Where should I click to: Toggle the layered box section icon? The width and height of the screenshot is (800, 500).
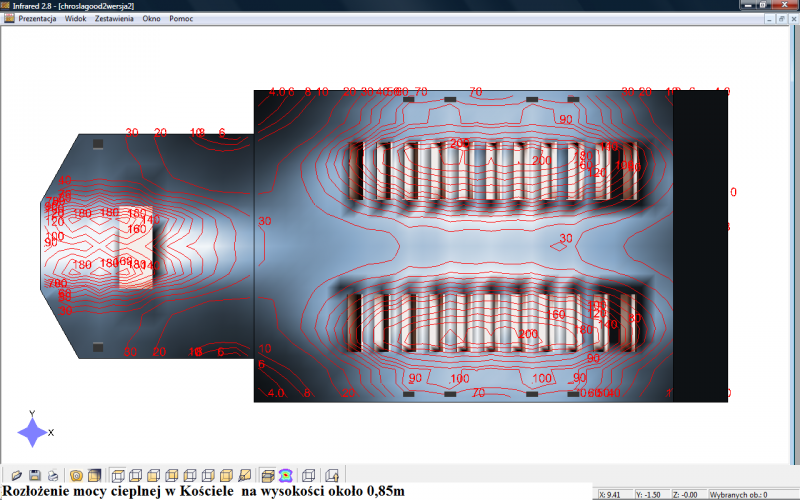268,476
